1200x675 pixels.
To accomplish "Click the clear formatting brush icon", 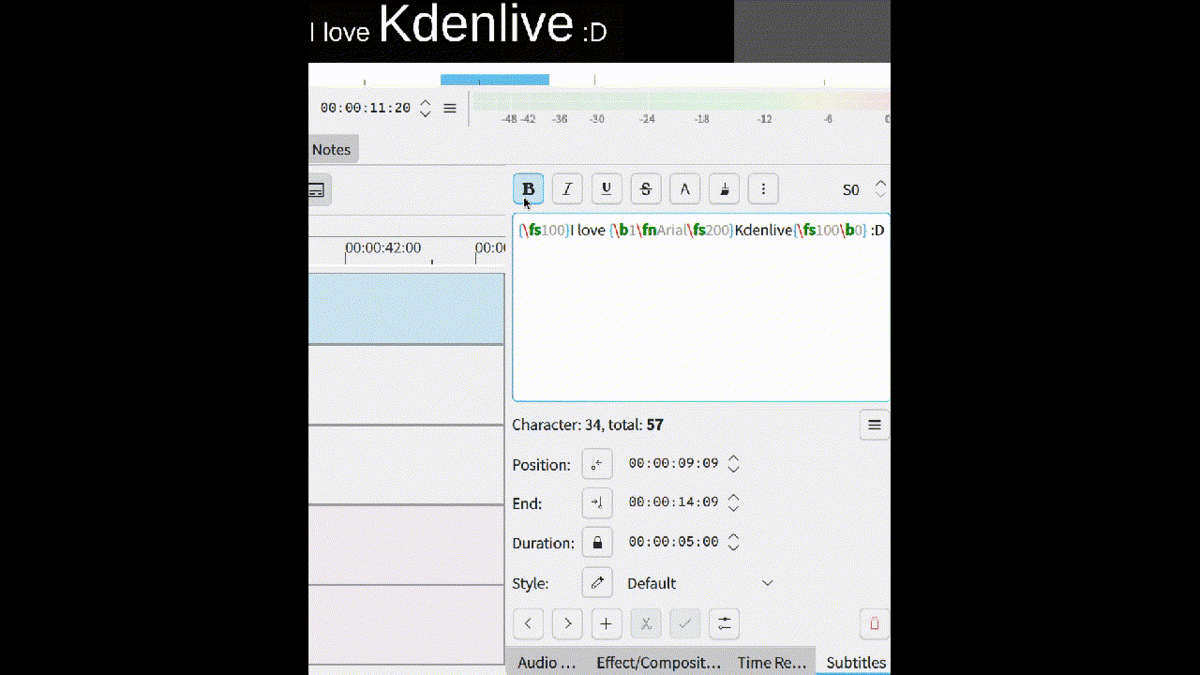I will tap(724, 189).
